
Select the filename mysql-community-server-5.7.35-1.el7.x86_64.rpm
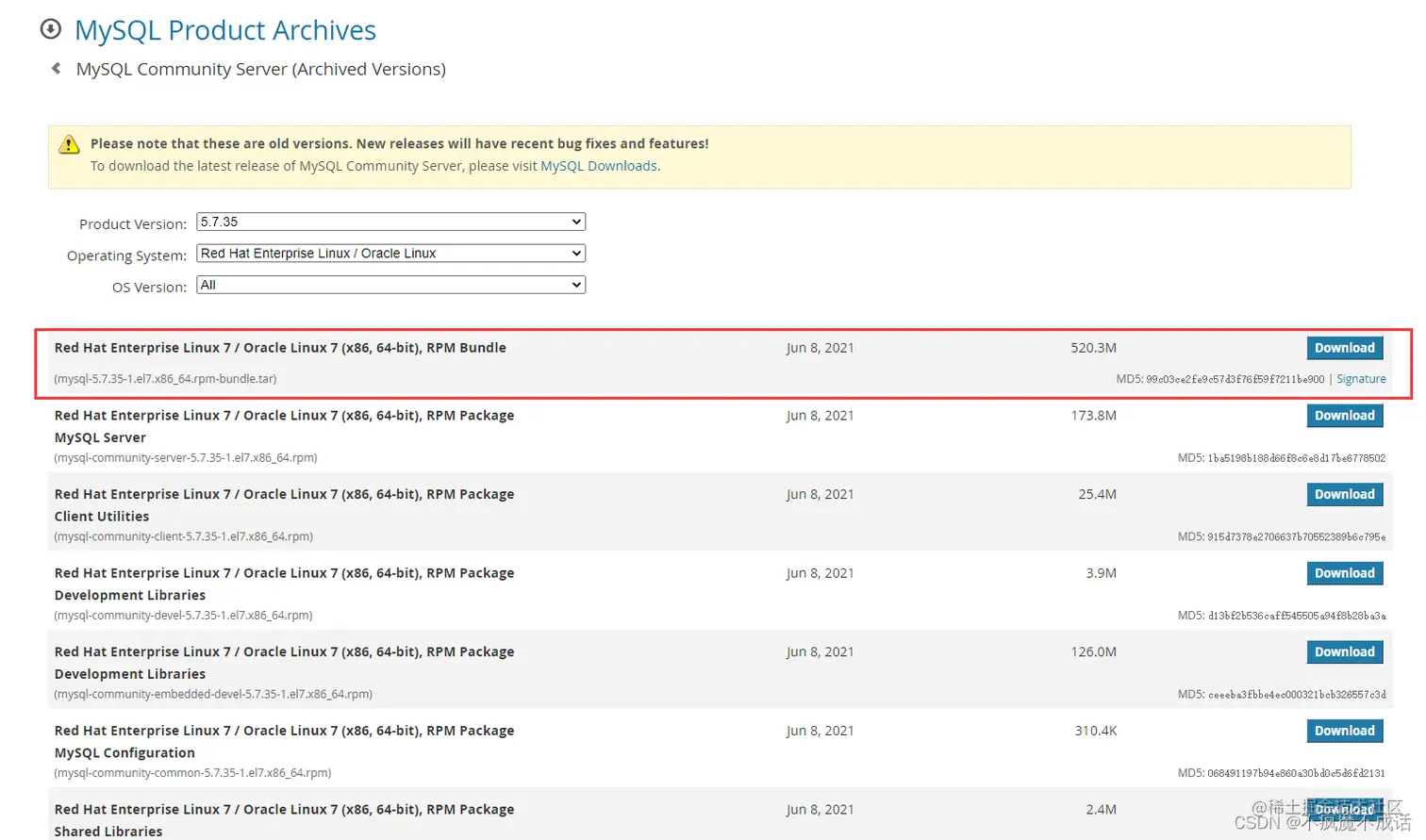pyautogui.click(x=186, y=458)
